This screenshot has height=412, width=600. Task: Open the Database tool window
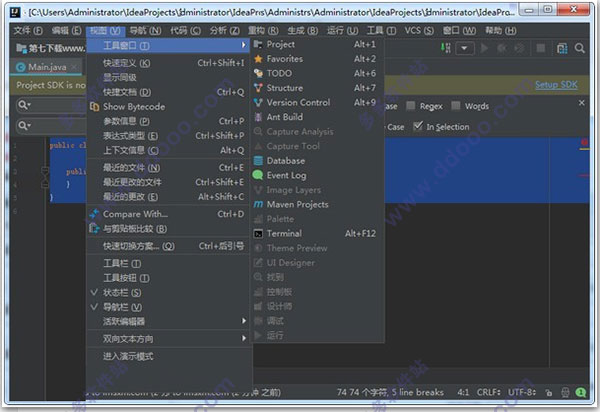click(317, 161)
